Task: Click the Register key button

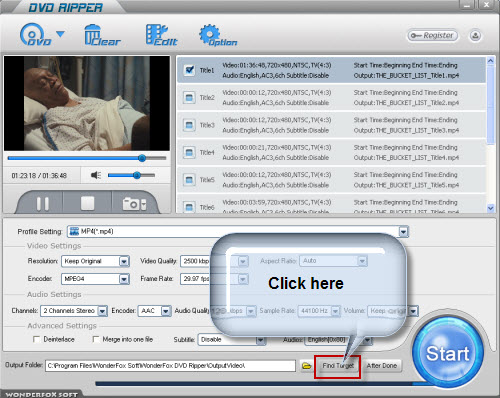Action: pyautogui.click(x=432, y=35)
